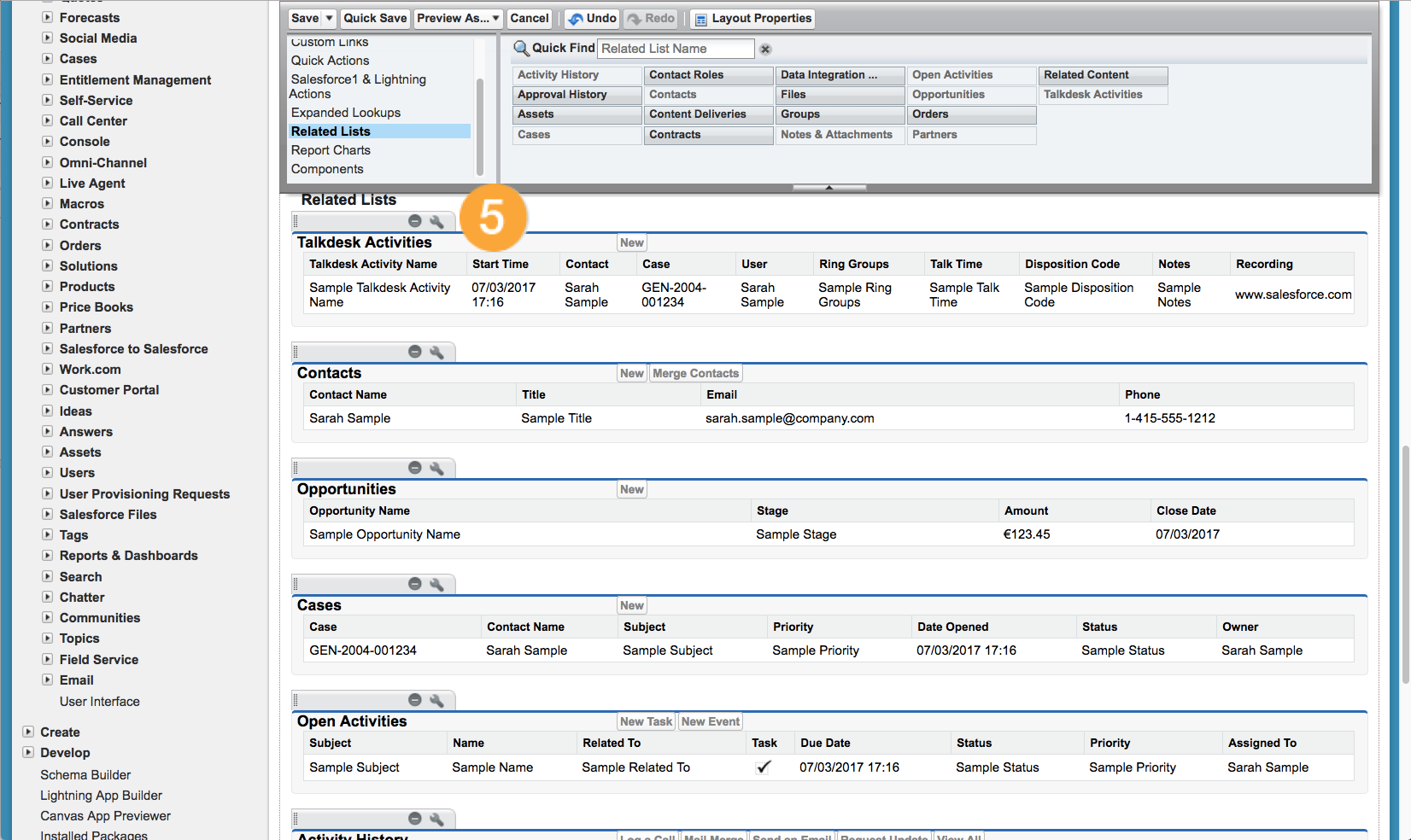The height and width of the screenshot is (840, 1411).
Task: Open Lightning App Builder link
Action: coord(101,796)
